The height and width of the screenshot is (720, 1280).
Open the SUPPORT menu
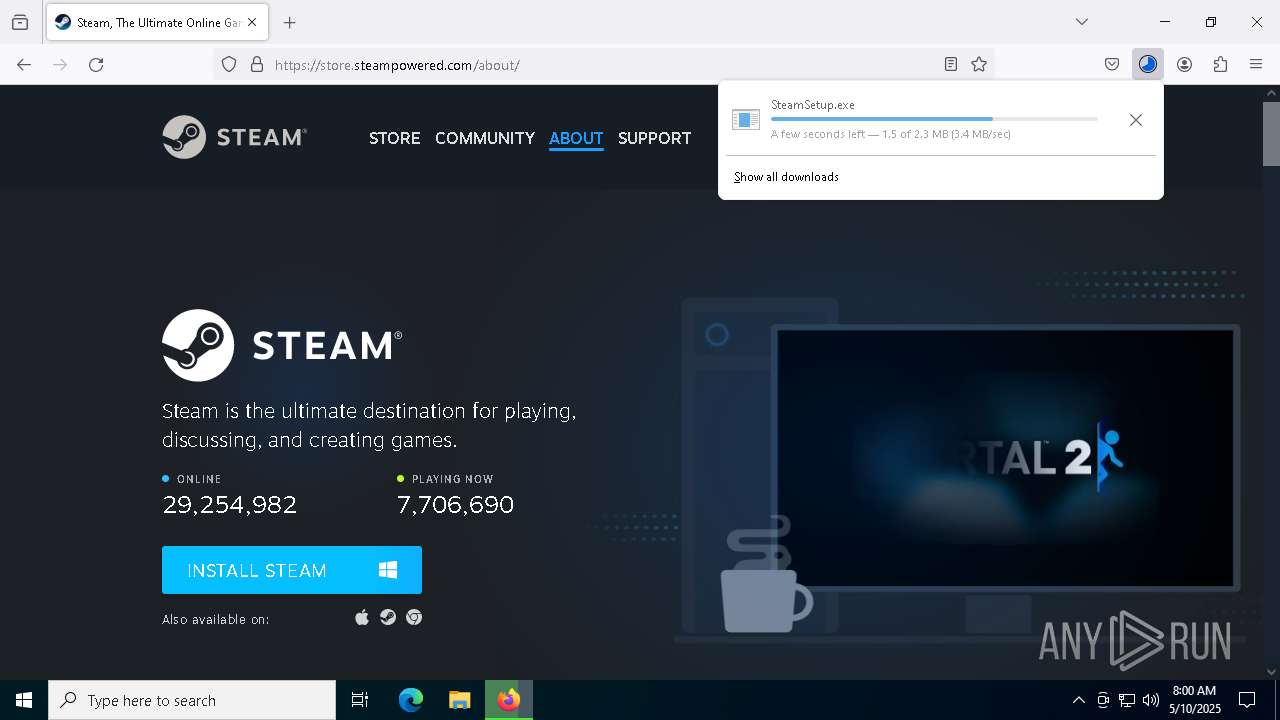point(655,138)
